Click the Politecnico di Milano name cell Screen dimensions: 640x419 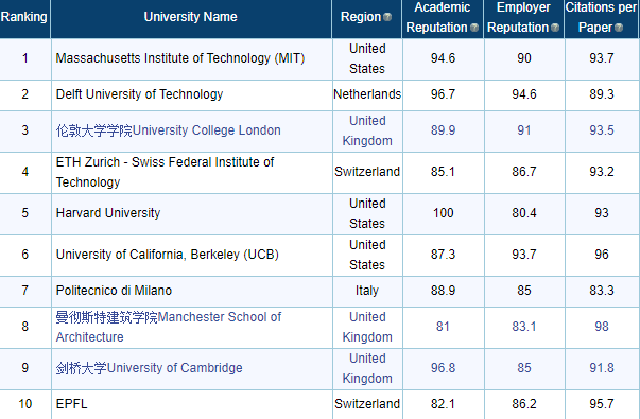point(114,290)
